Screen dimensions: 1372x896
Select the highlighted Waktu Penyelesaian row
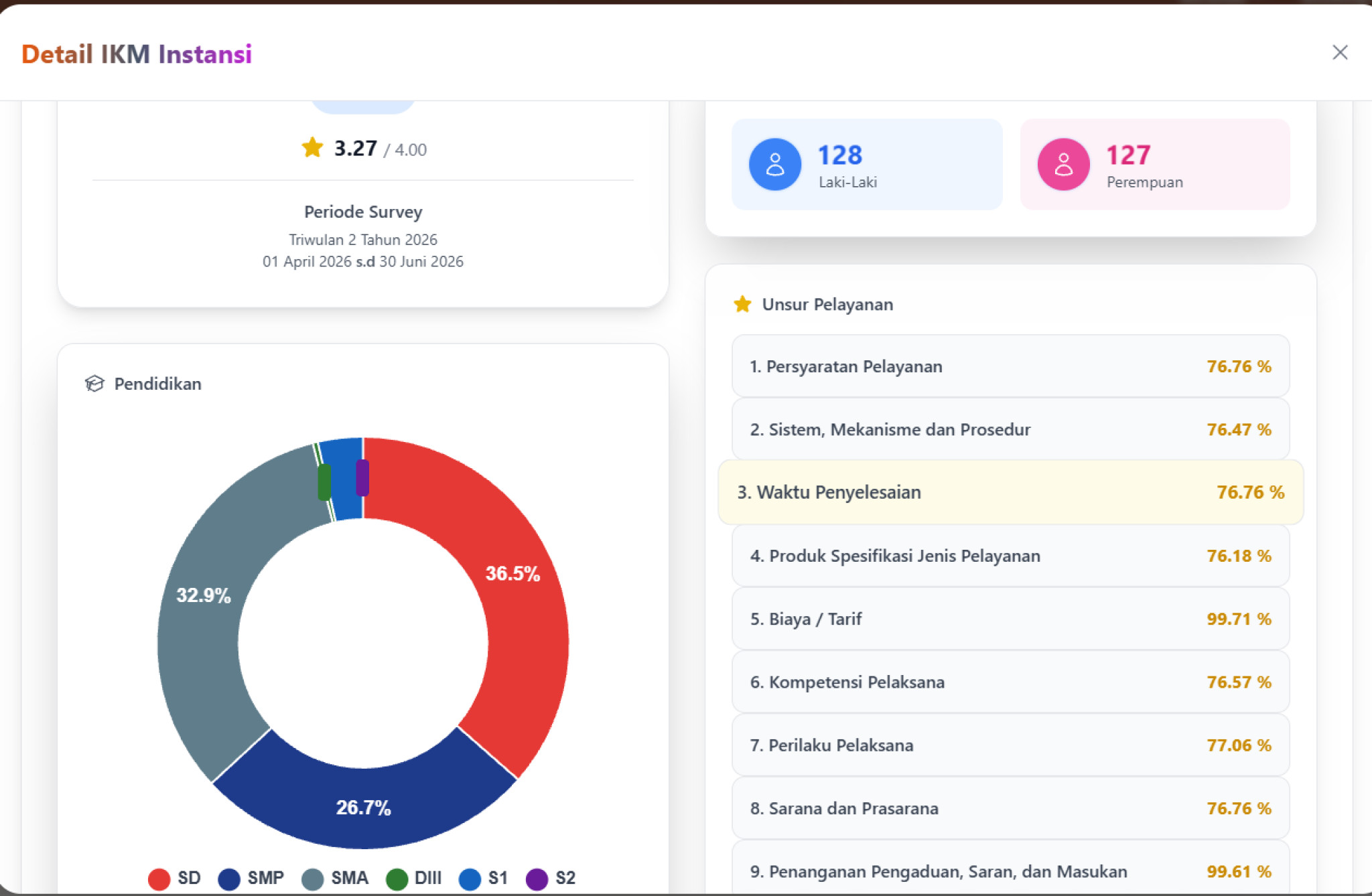pyautogui.click(x=1010, y=492)
